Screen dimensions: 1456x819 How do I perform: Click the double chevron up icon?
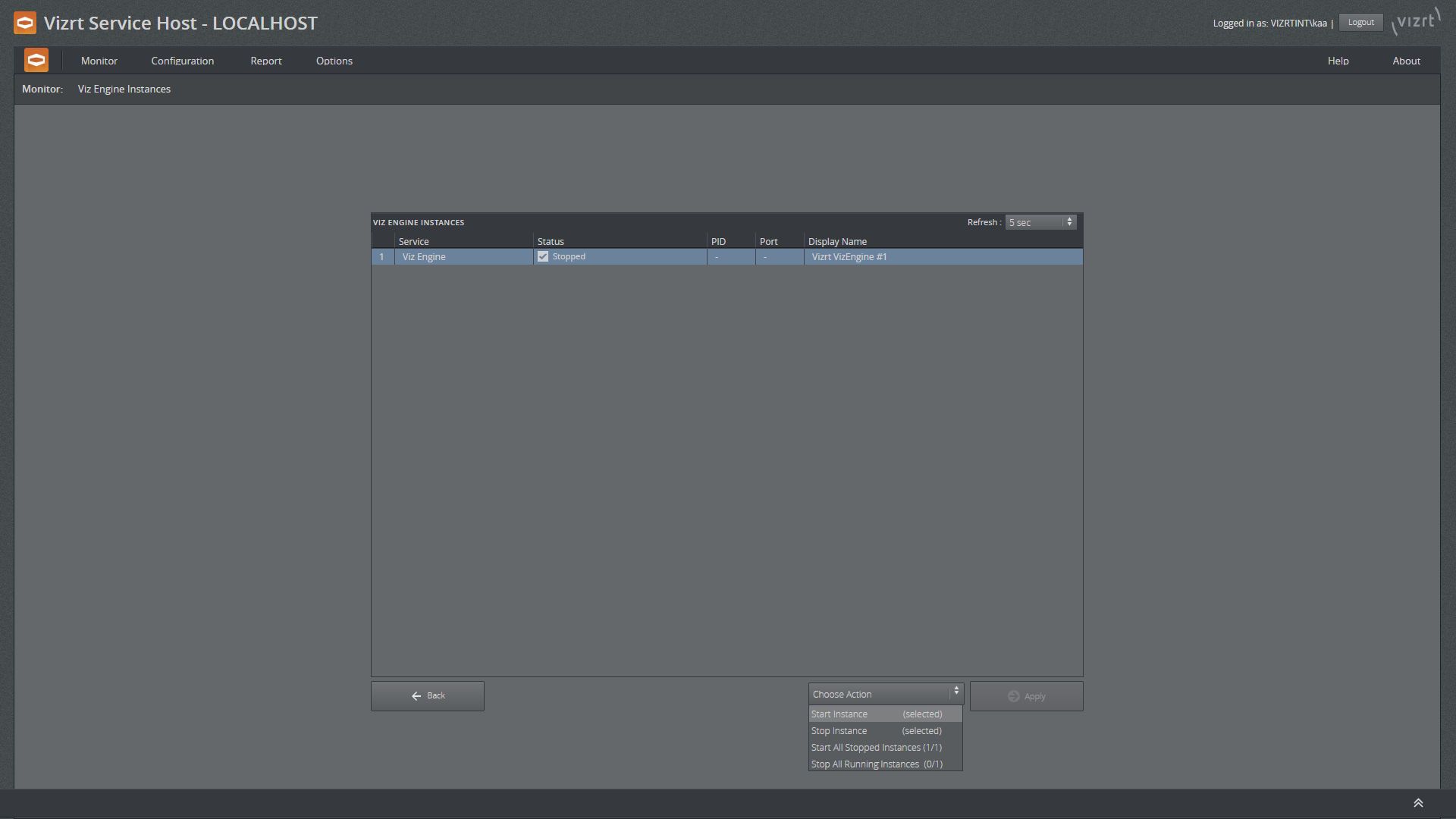[x=1418, y=803]
